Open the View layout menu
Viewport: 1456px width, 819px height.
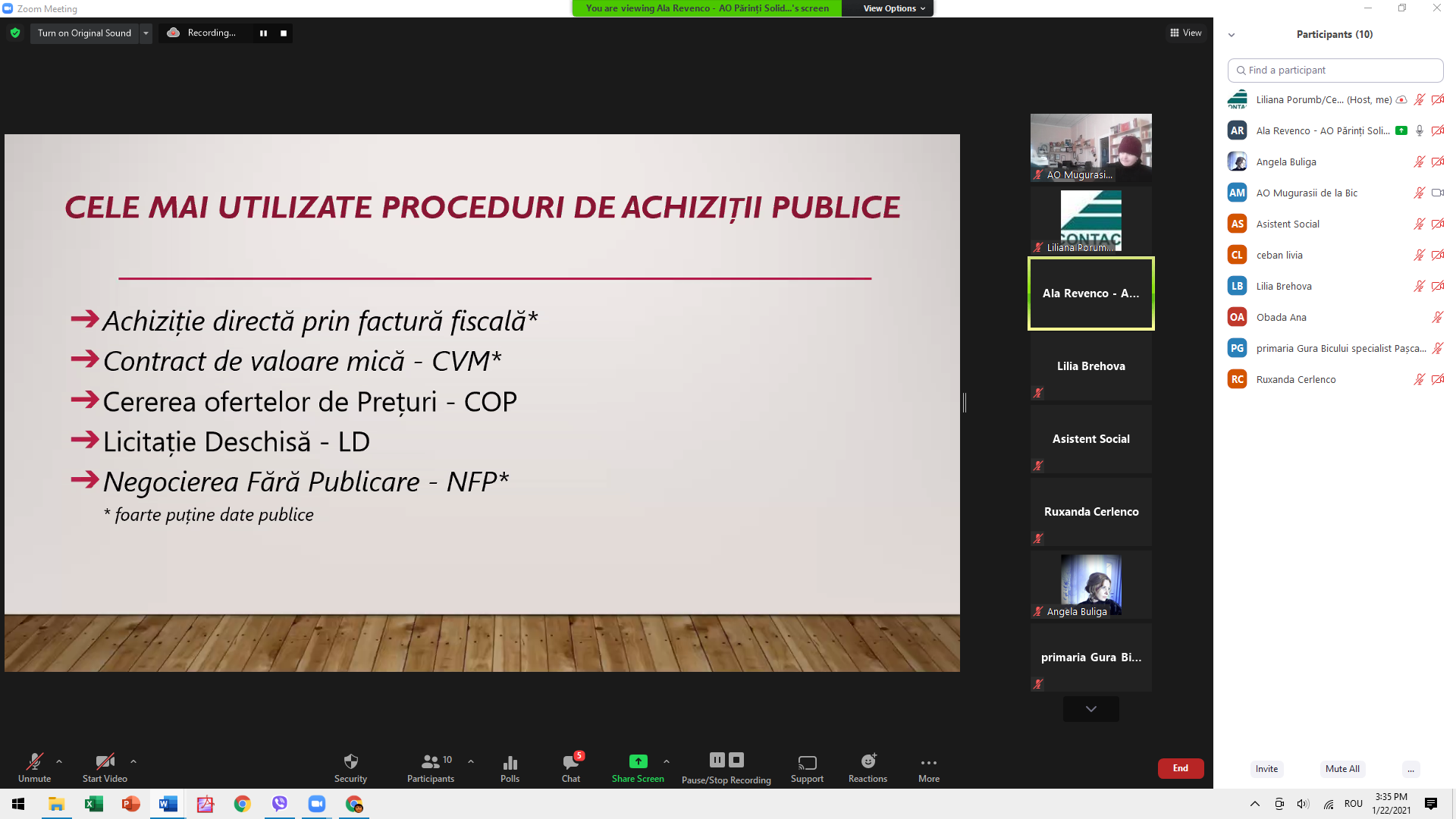(1185, 33)
